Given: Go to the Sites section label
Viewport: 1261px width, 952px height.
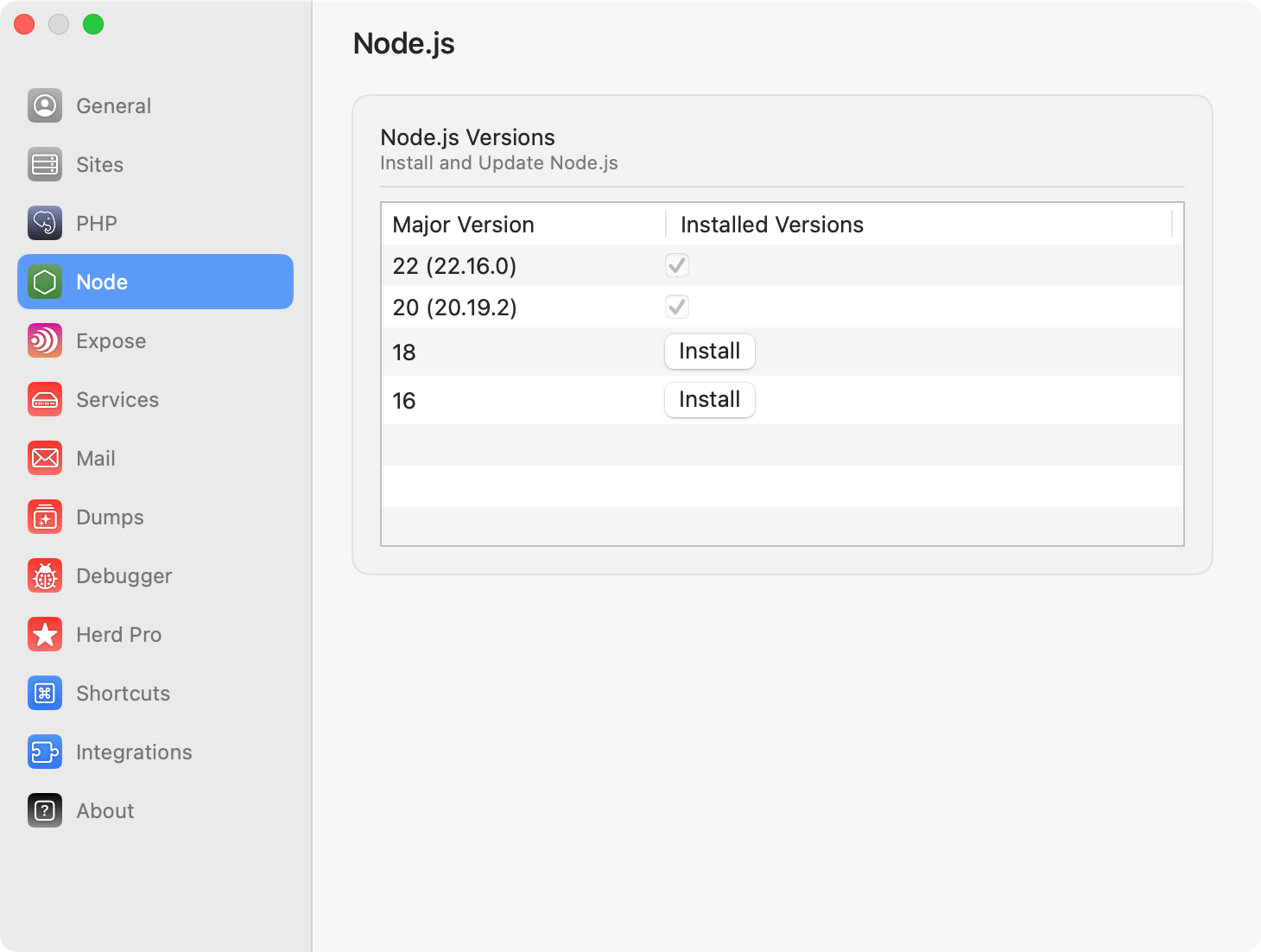Looking at the screenshot, I should (x=100, y=165).
